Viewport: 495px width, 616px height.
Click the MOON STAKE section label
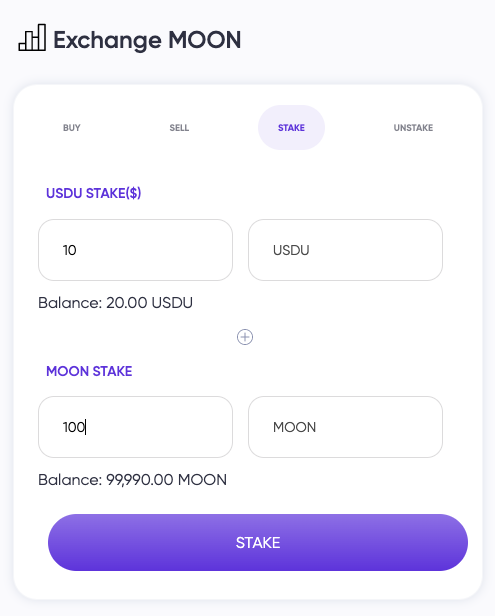(x=89, y=371)
